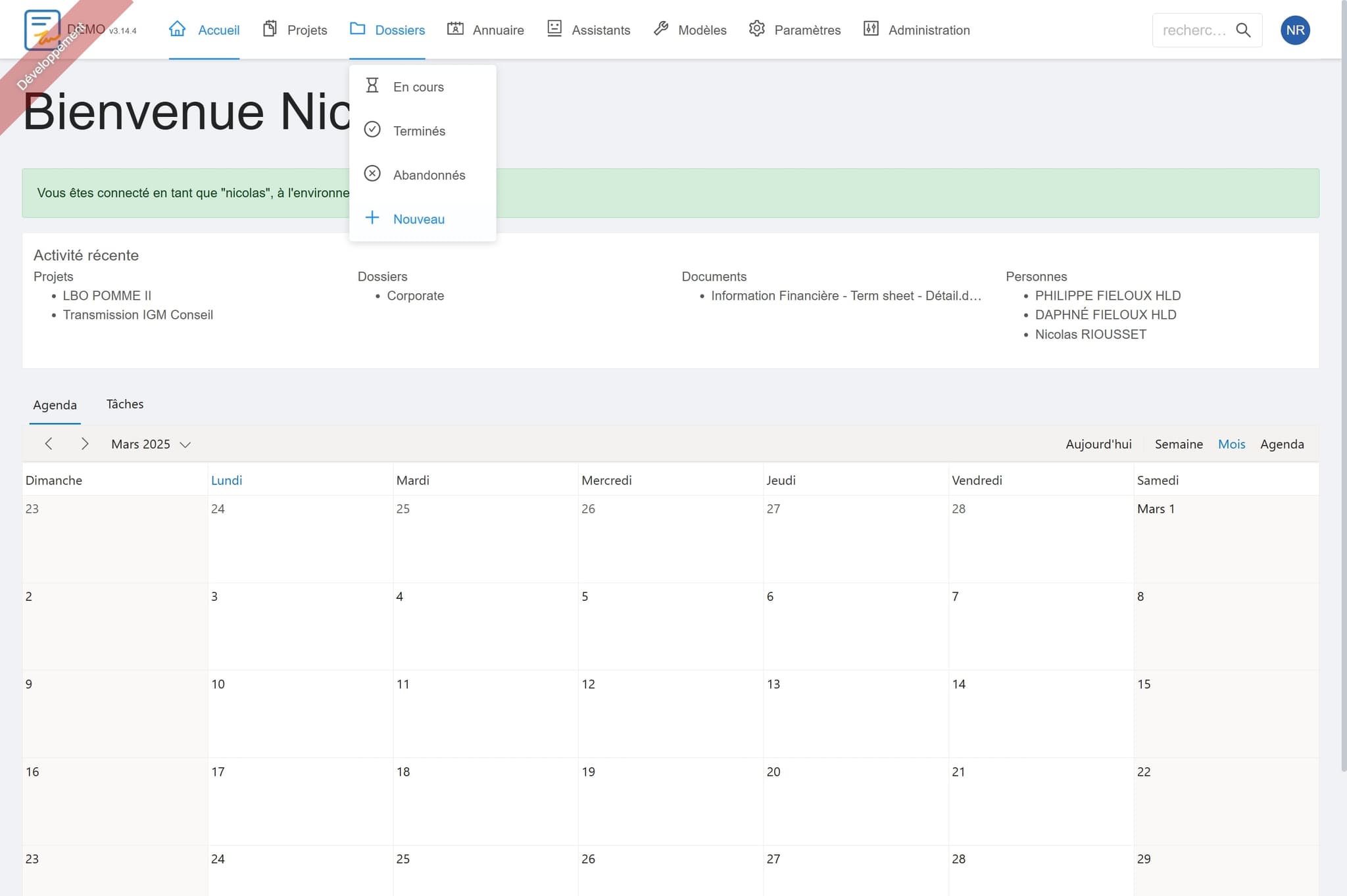Viewport: 1347px width, 896px height.
Task: Open Nicolas RIOUSSET person link
Action: tap(1090, 335)
